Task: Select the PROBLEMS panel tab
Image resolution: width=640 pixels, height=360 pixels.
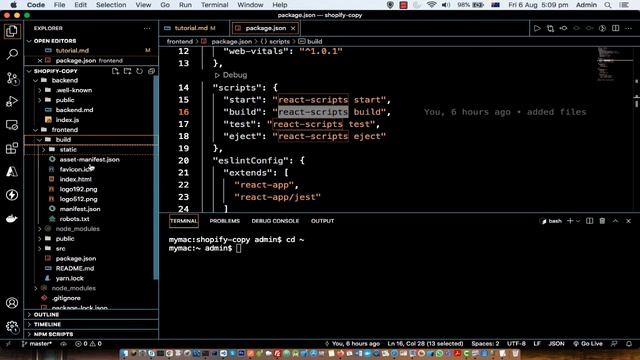Action: click(x=224, y=221)
